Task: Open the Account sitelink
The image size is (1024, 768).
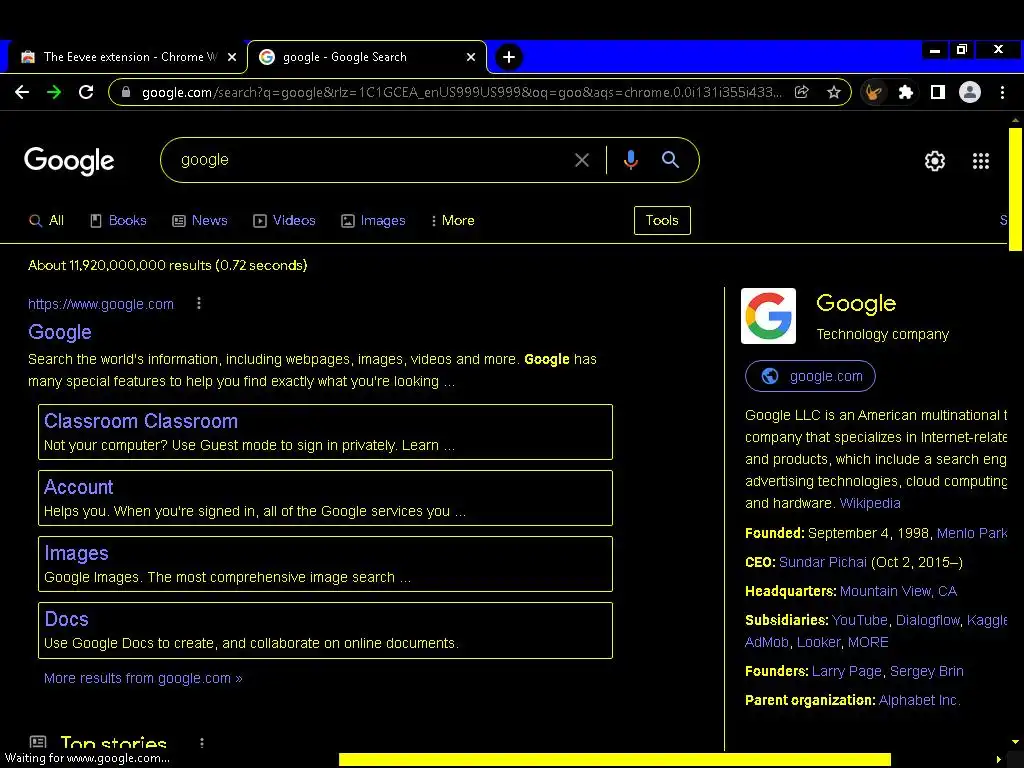Action: (78, 487)
